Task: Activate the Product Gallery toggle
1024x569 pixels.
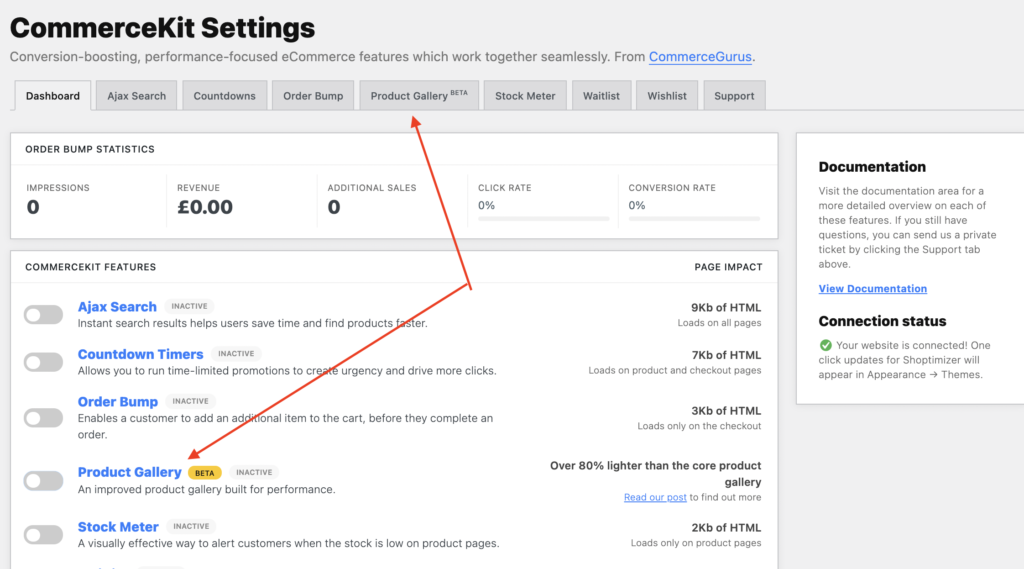Action: click(43, 481)
